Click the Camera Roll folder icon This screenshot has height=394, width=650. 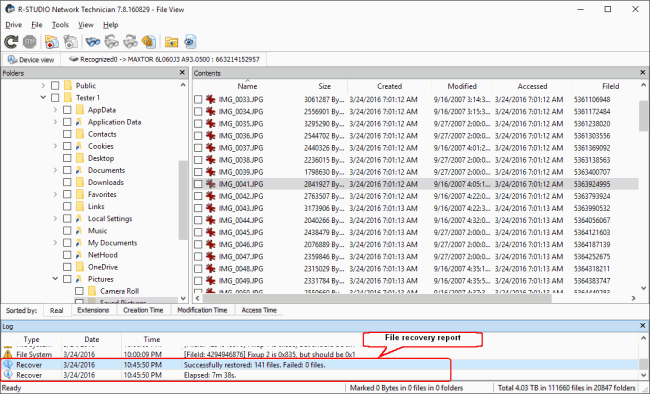point(92,291)
